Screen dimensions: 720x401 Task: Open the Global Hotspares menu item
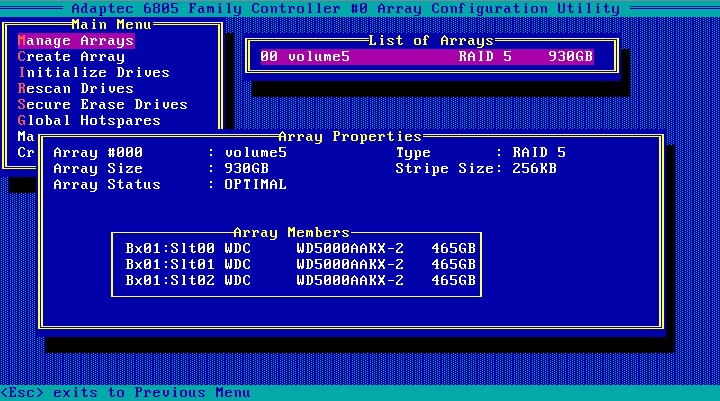click(89, 121)
